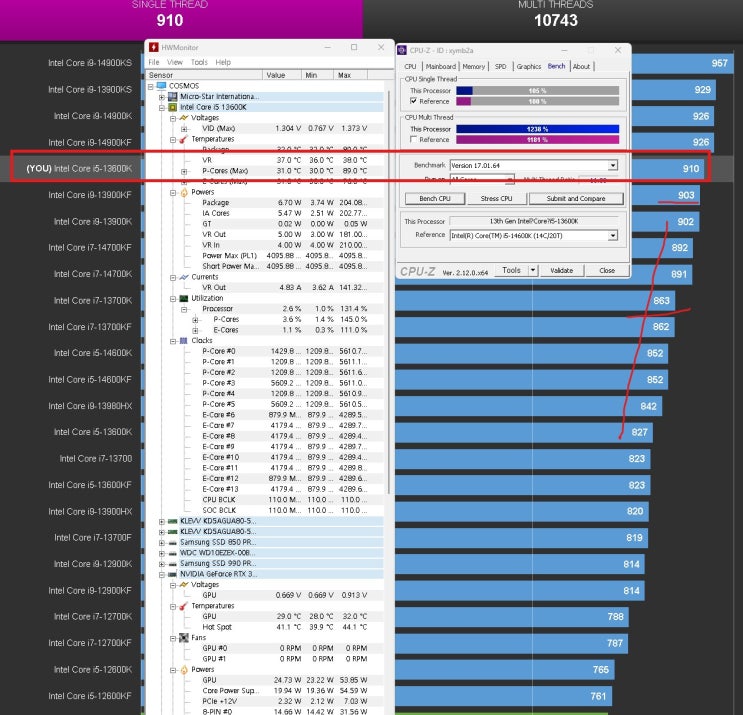Click the Bench CPU button

click(435, 199)
